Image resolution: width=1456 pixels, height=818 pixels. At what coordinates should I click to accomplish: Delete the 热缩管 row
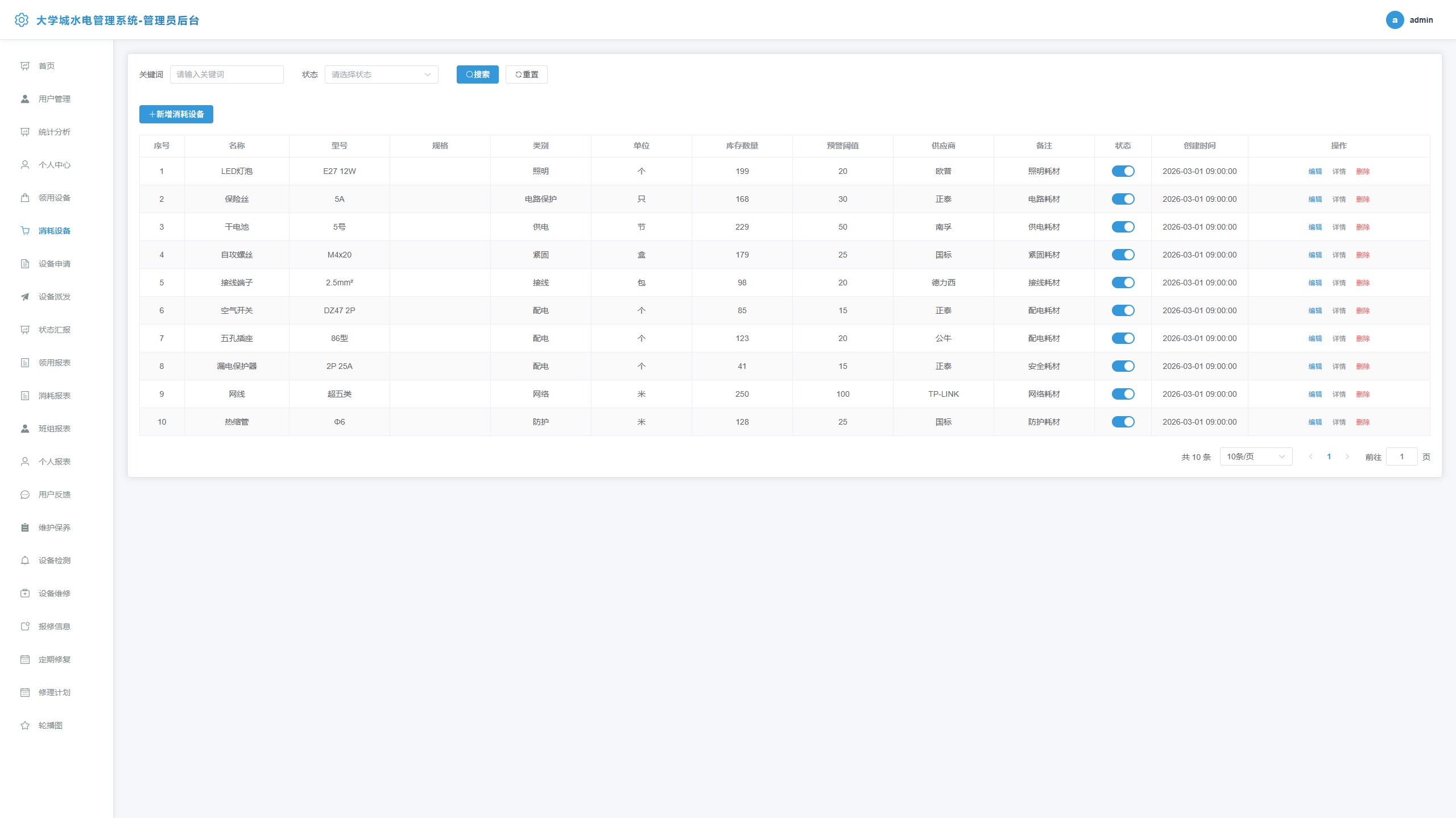(1363, 422)
